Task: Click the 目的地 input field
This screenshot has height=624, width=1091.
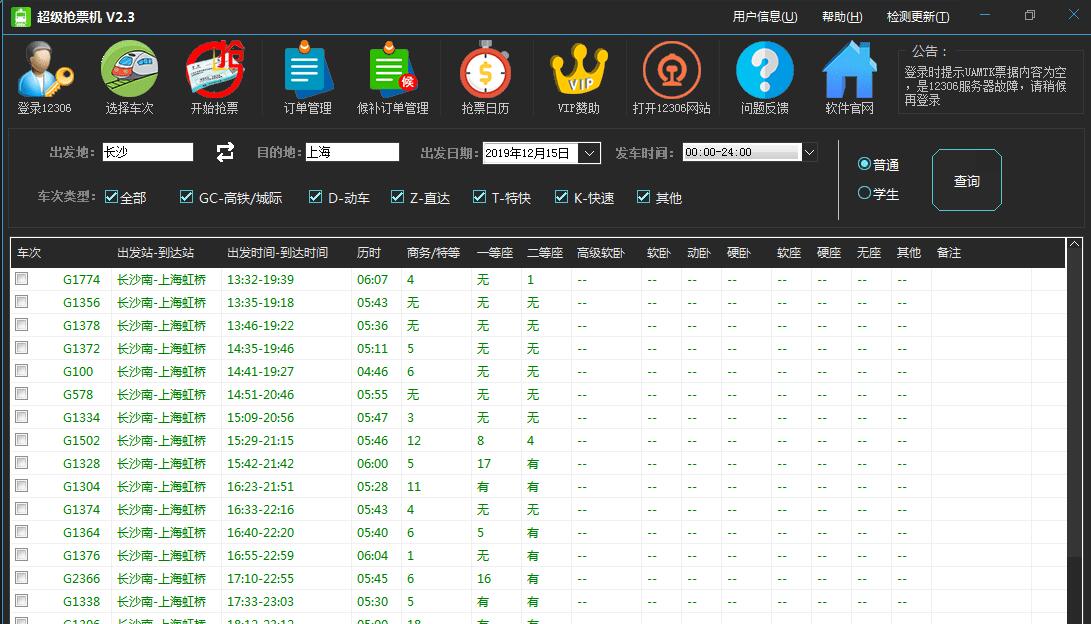Action: point(352,152)
